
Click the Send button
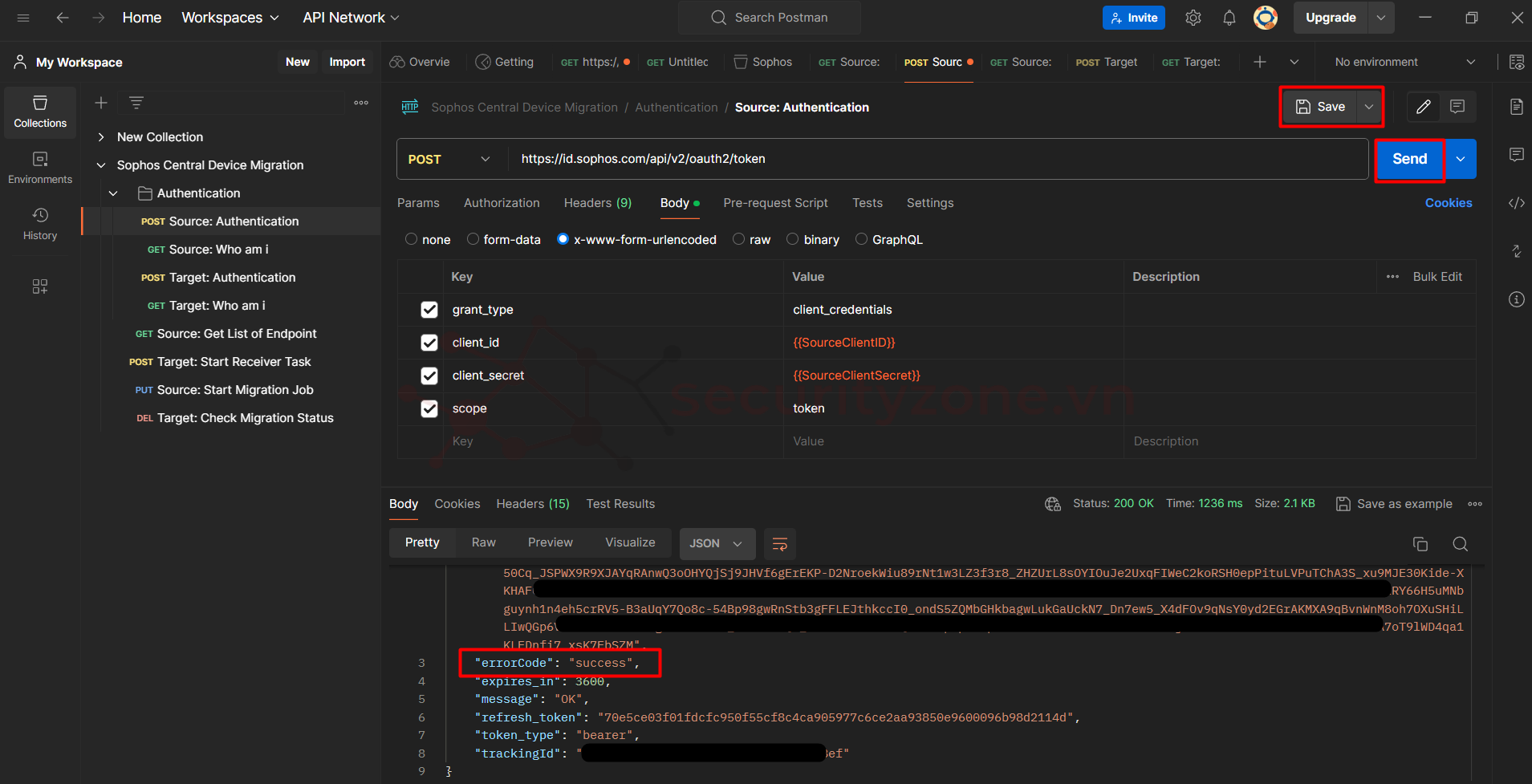click(x=1410, y=159)
